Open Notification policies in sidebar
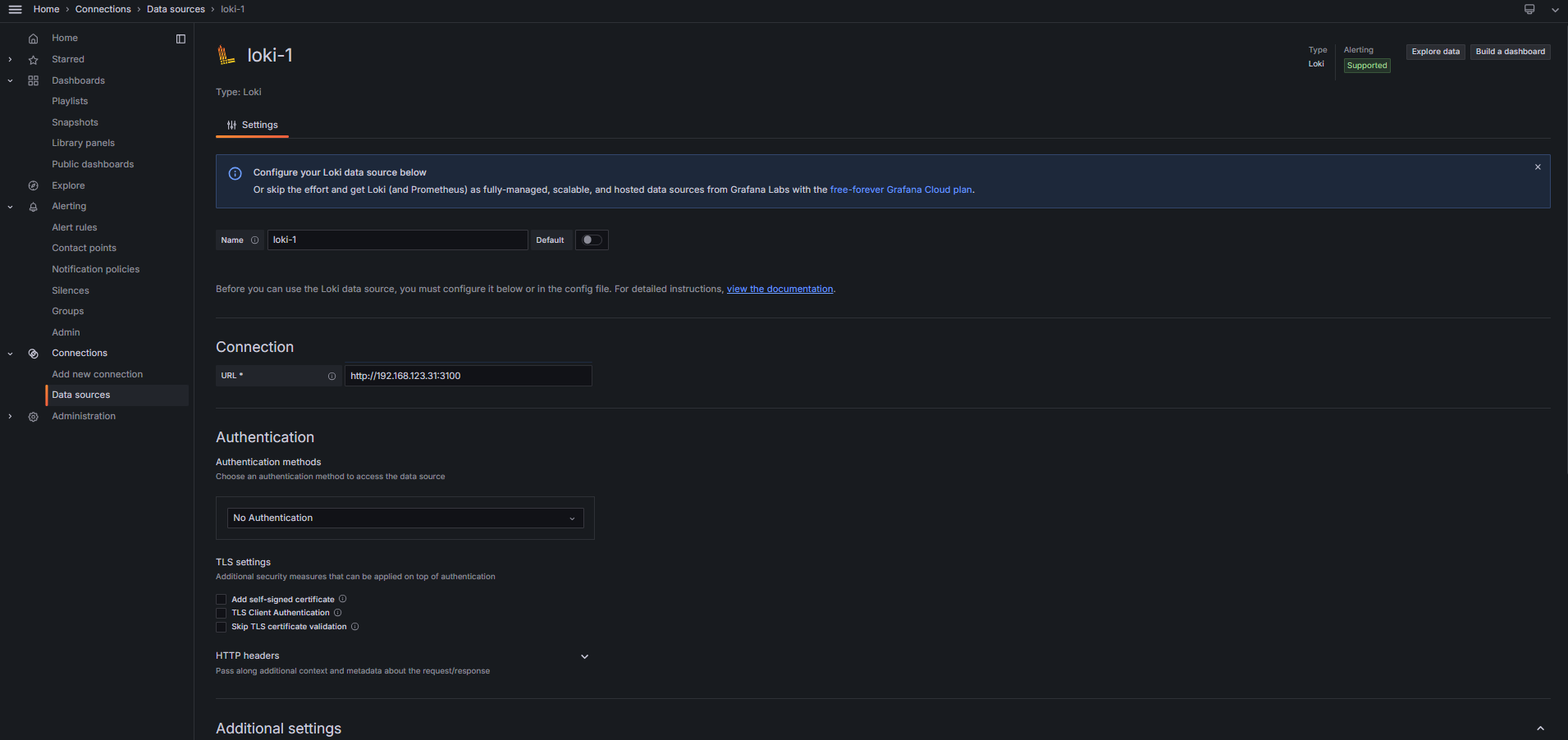 click(x=95, y=269)
